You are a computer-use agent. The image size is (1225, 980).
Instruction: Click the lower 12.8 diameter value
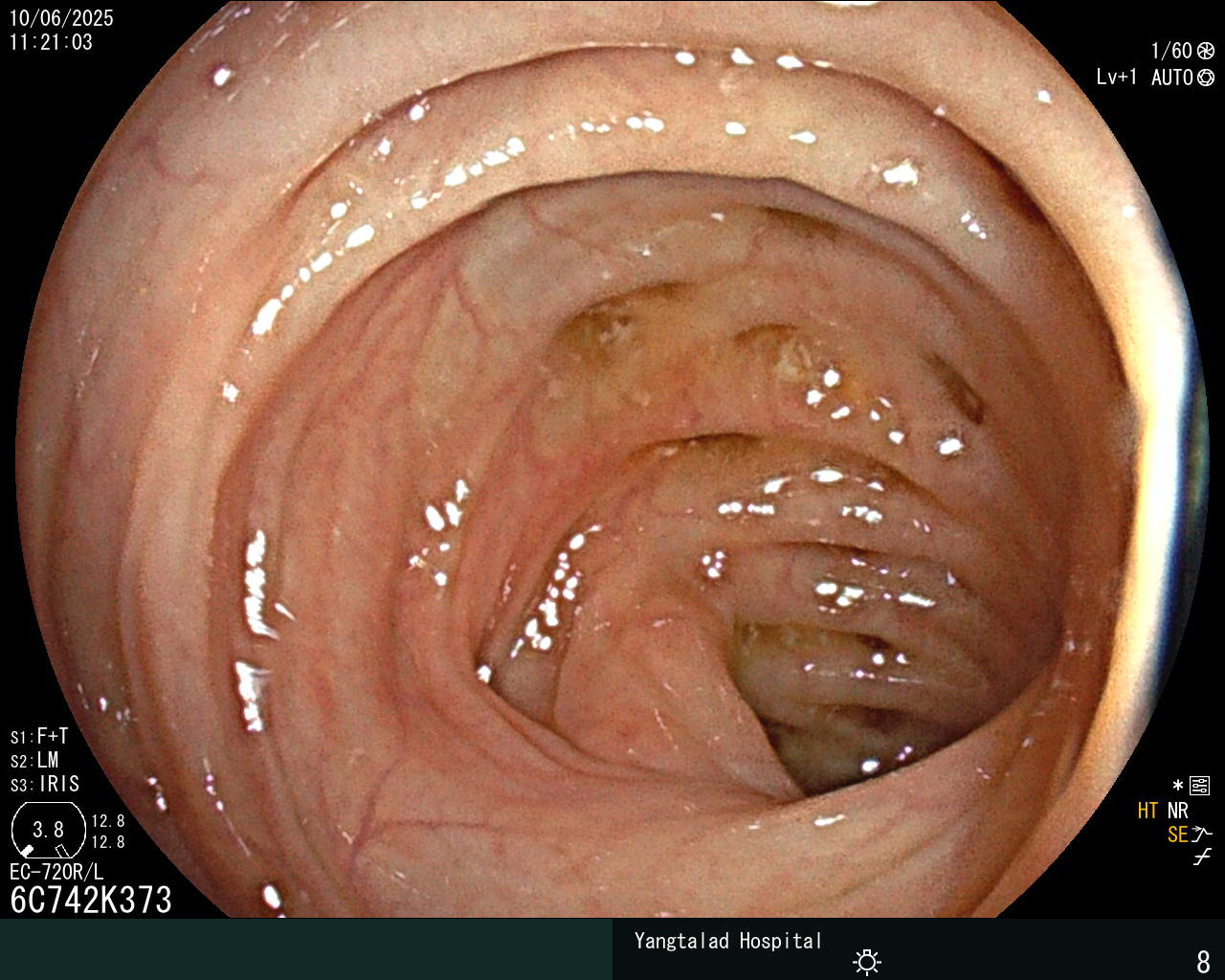coord(108,842)
